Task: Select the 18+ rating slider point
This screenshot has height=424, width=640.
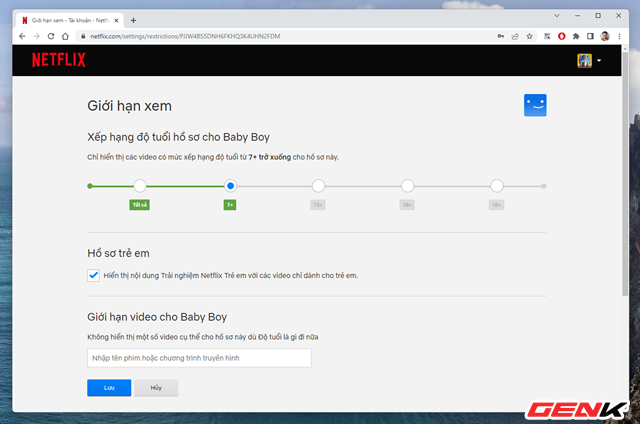Action: [x=496, y=186]
